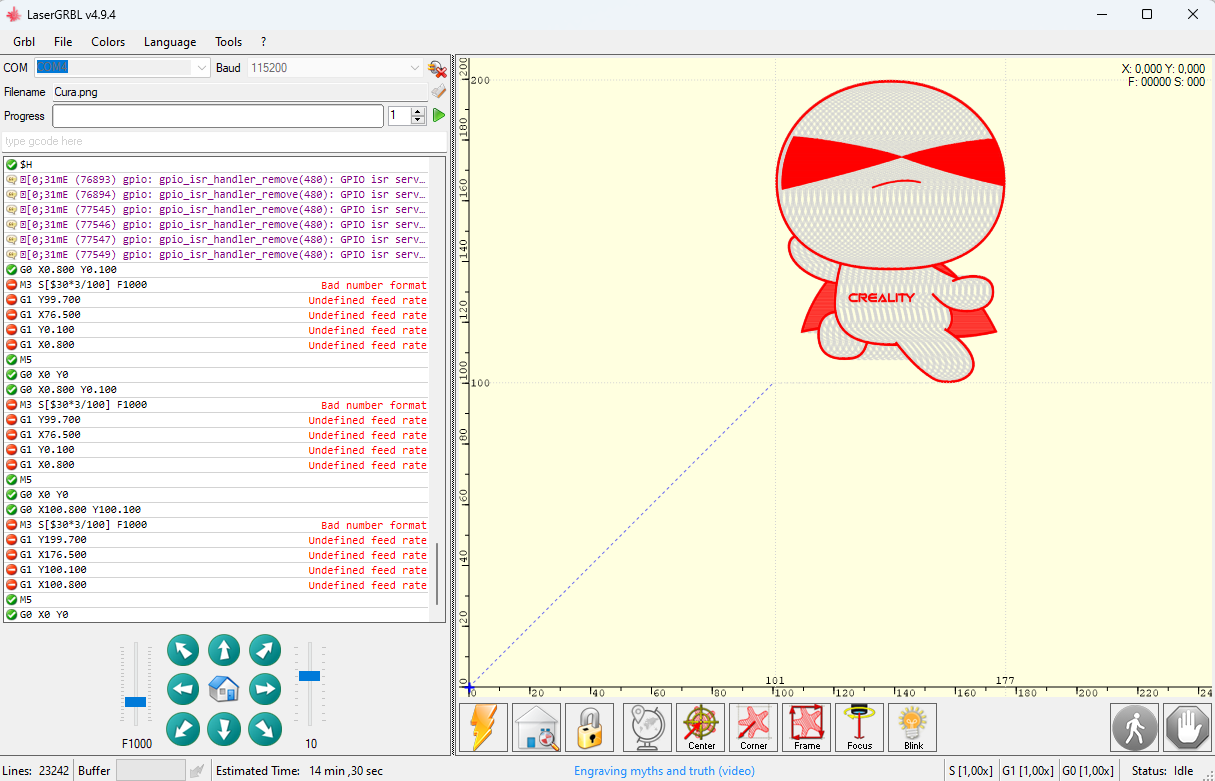The image size is (1215, 781).
Task: Click the padlock unlock button
Action: point(590,727)
